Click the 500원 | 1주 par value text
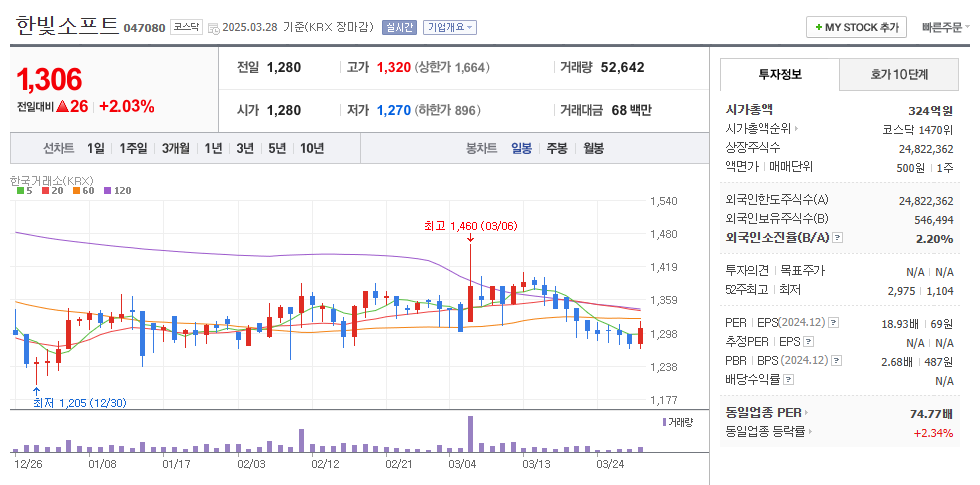The image size is (980, 485). click(925, 168)
